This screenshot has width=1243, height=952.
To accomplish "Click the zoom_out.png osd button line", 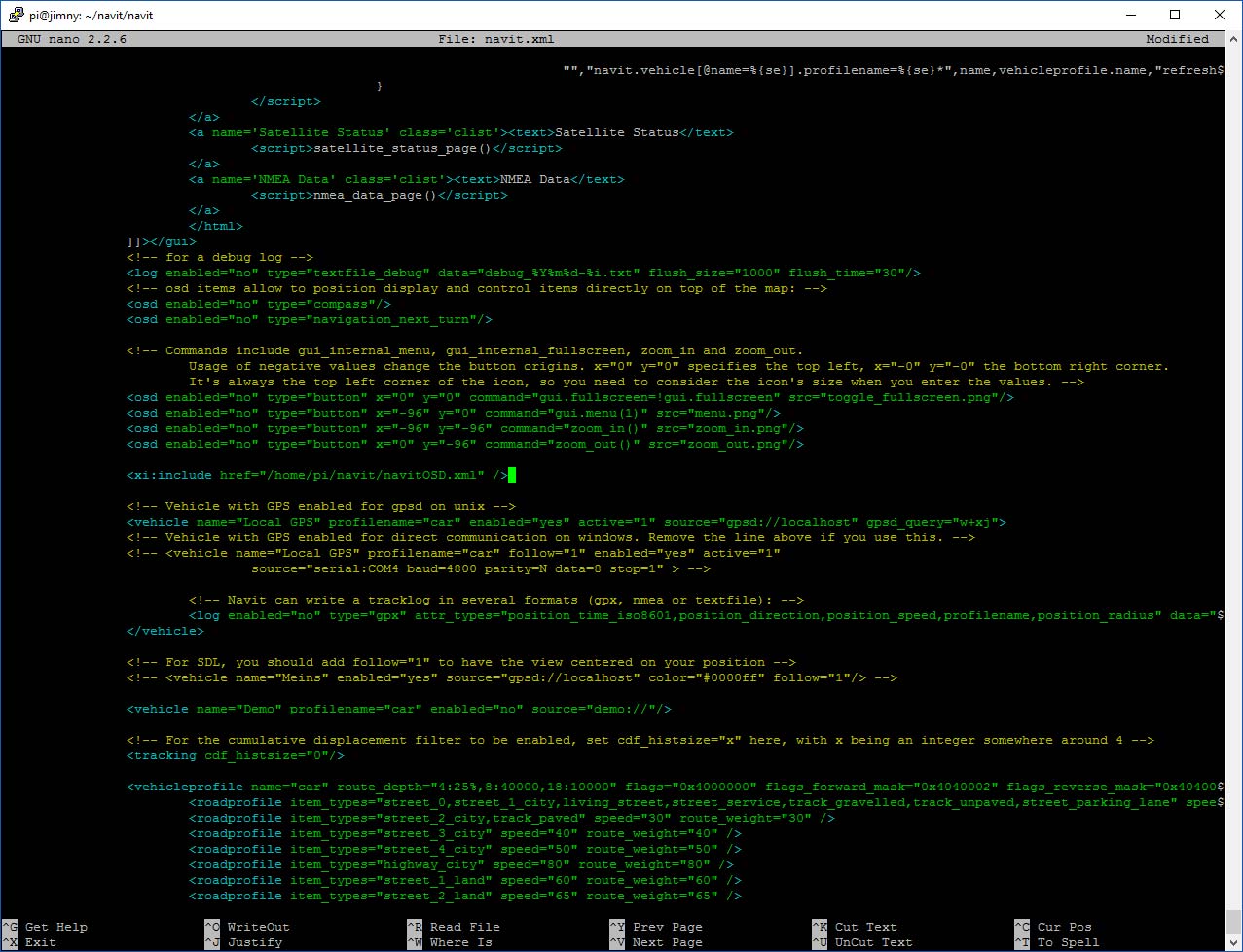I will (x=465, y=444).
